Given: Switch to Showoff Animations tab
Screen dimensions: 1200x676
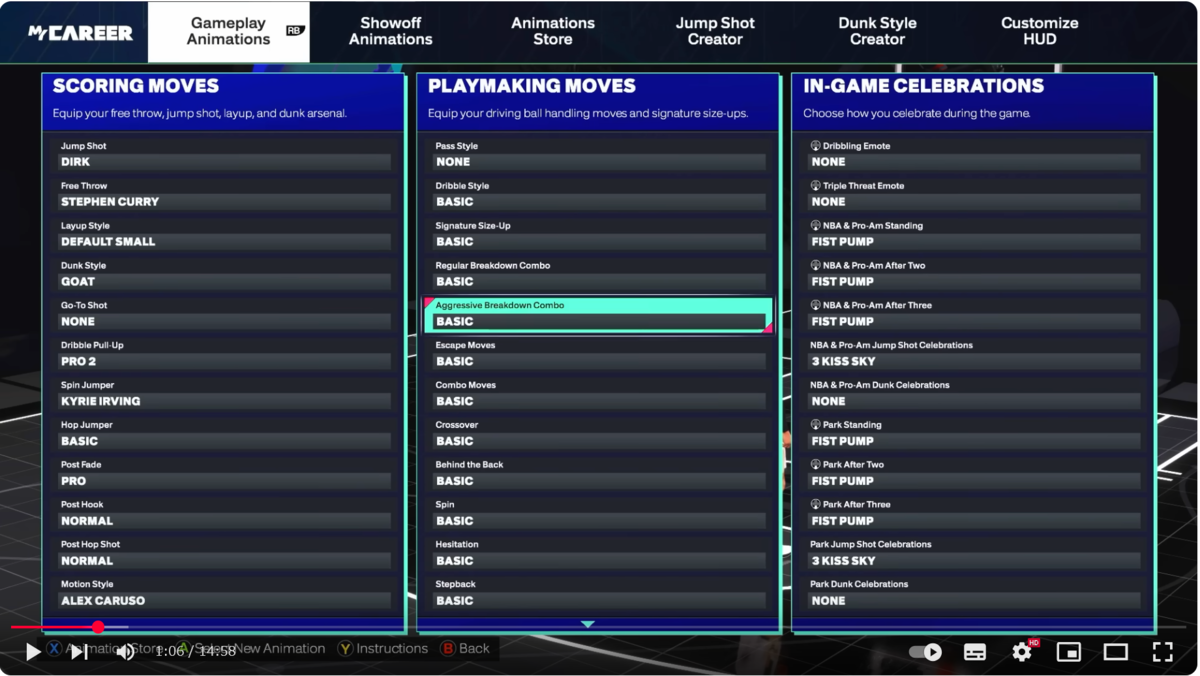Looking at the screenshot, I should coord(391,31).
